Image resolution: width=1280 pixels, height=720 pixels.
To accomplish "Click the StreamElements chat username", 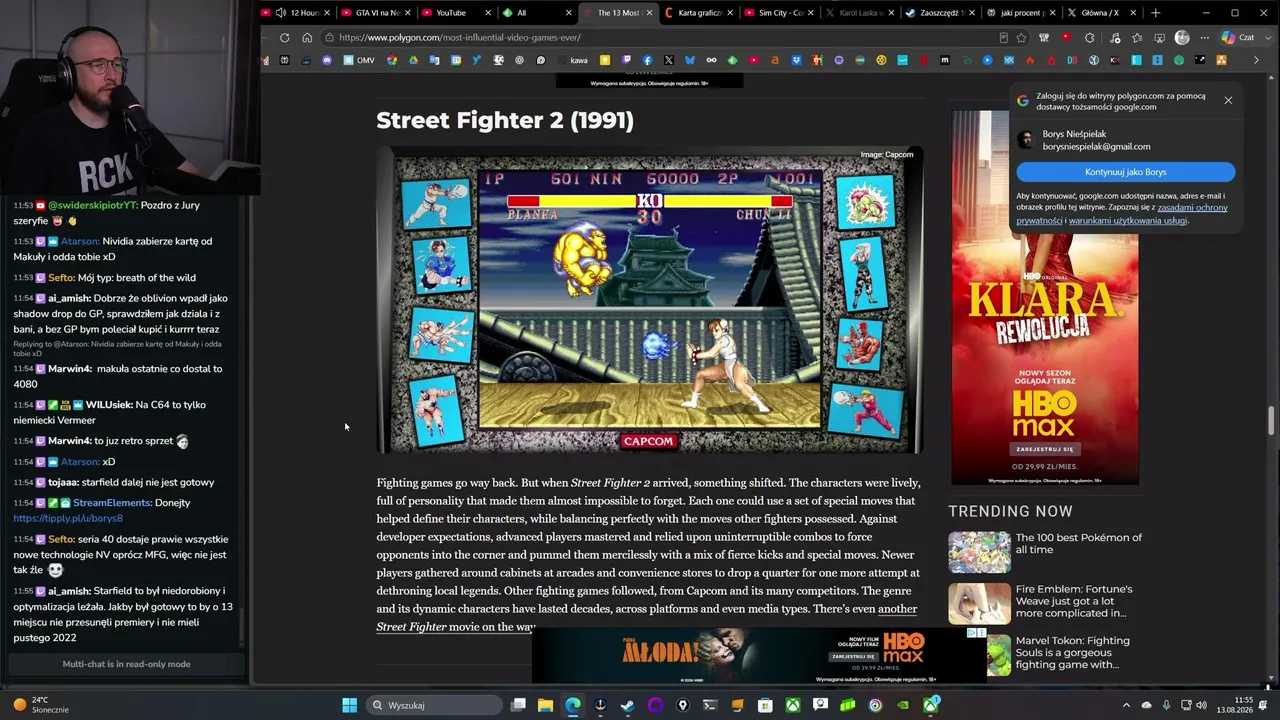I will pos(112,502).
